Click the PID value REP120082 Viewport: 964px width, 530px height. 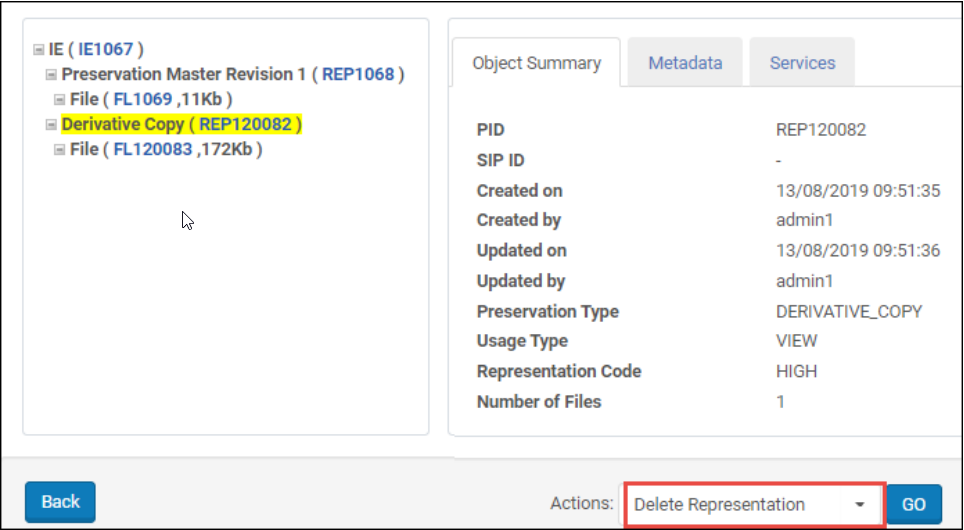(x=820, y=130)
